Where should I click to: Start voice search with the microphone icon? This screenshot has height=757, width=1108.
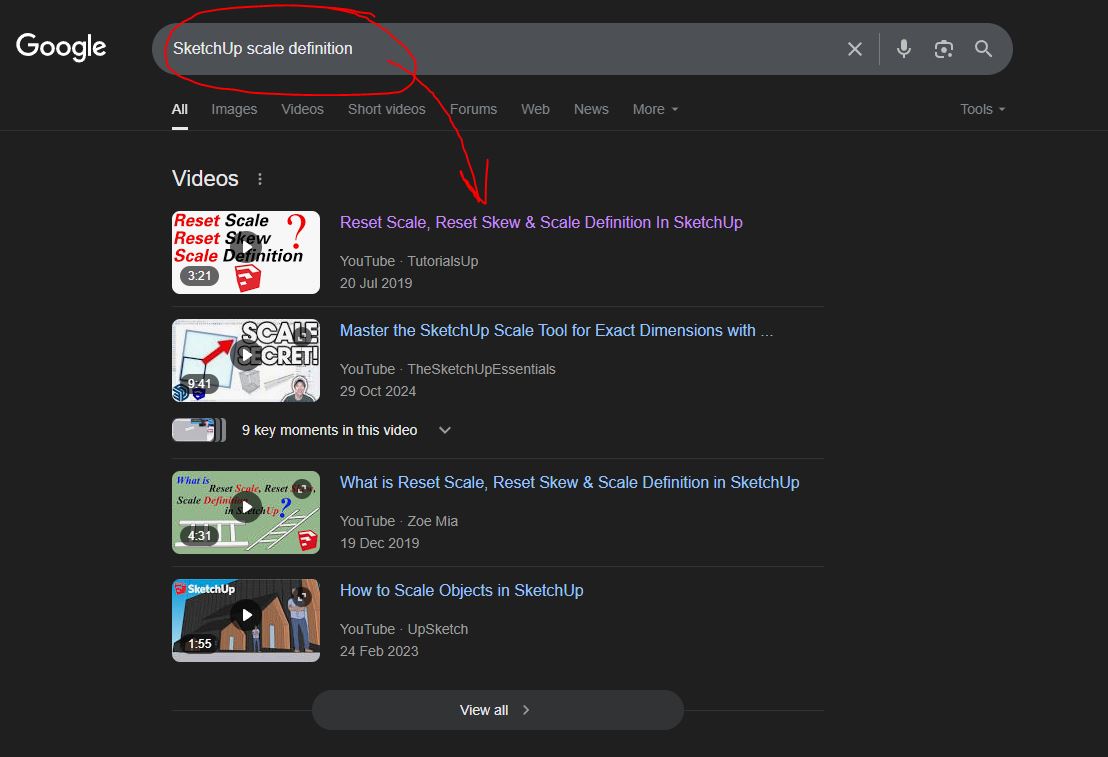(903, 49)
